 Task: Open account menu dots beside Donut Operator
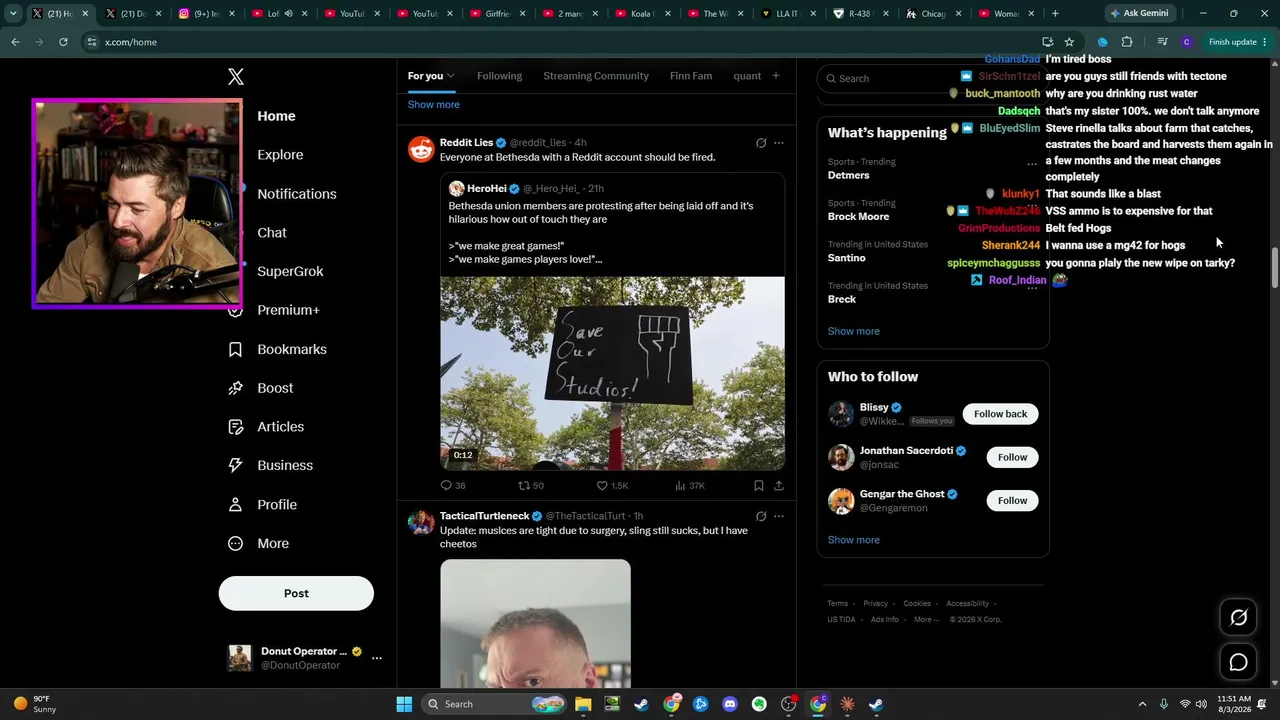[377, 658]
